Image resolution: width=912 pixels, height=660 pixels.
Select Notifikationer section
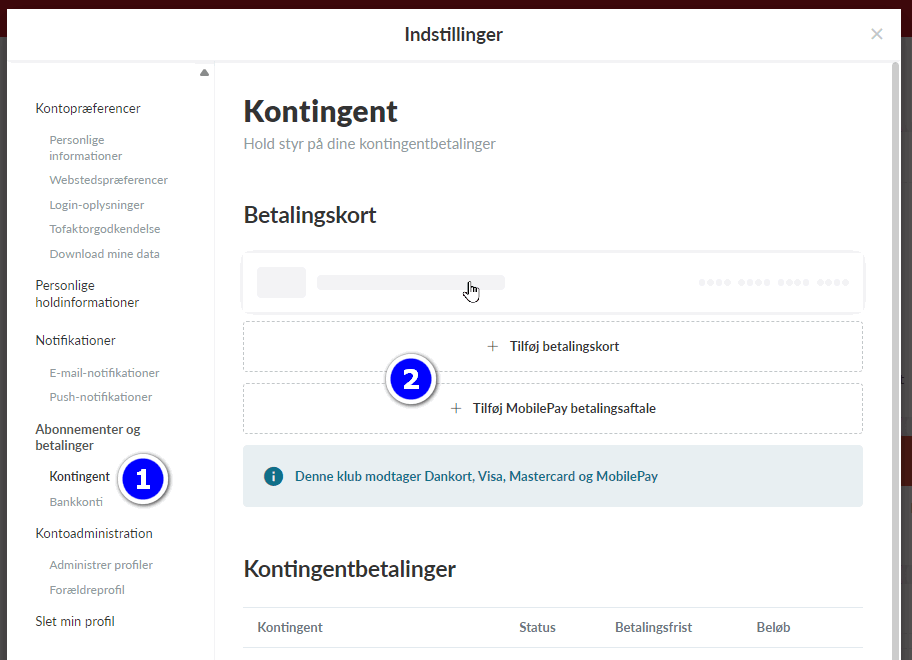pos(76,340)
